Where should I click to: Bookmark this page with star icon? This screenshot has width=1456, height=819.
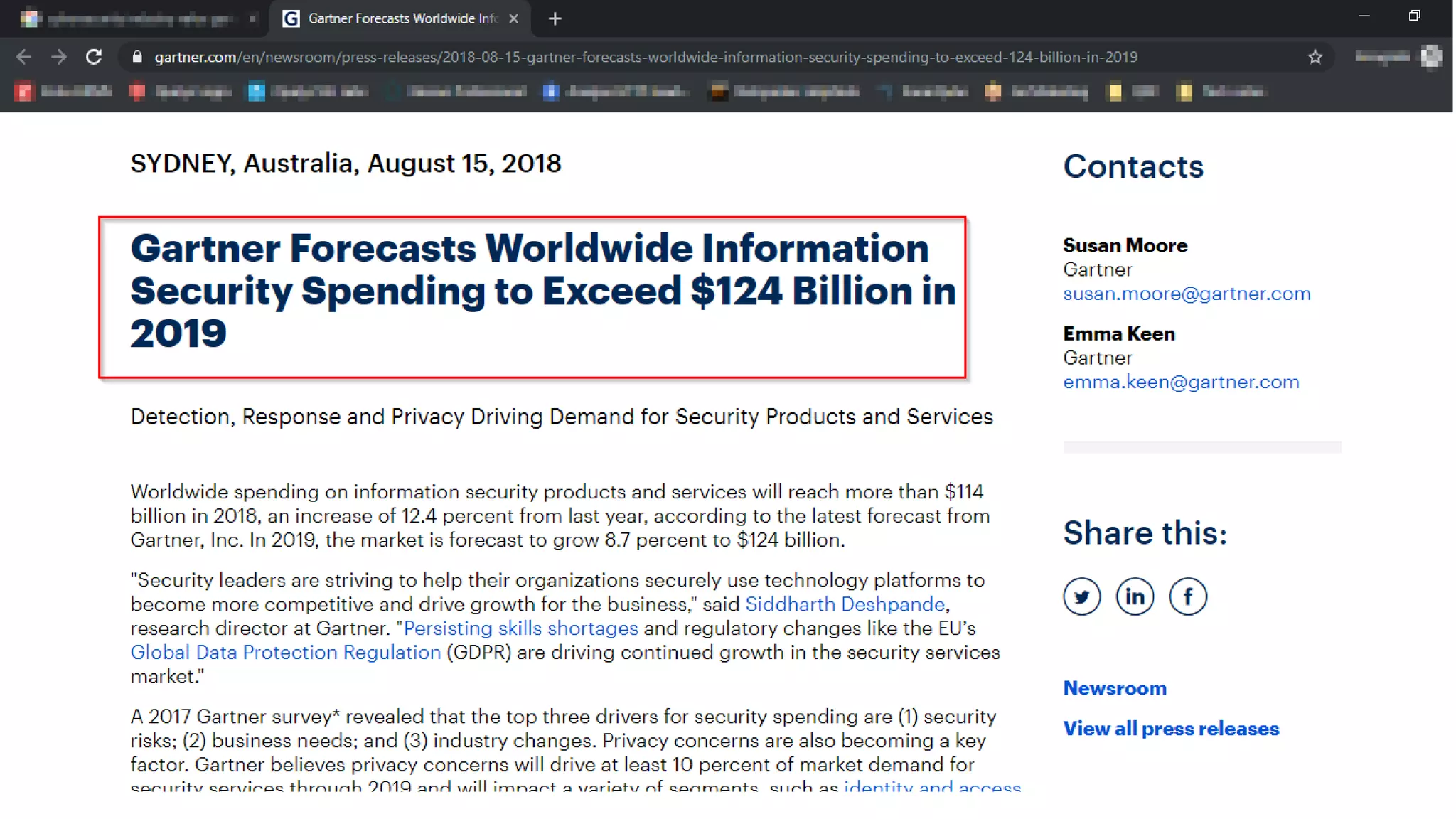click(1315, 57)
